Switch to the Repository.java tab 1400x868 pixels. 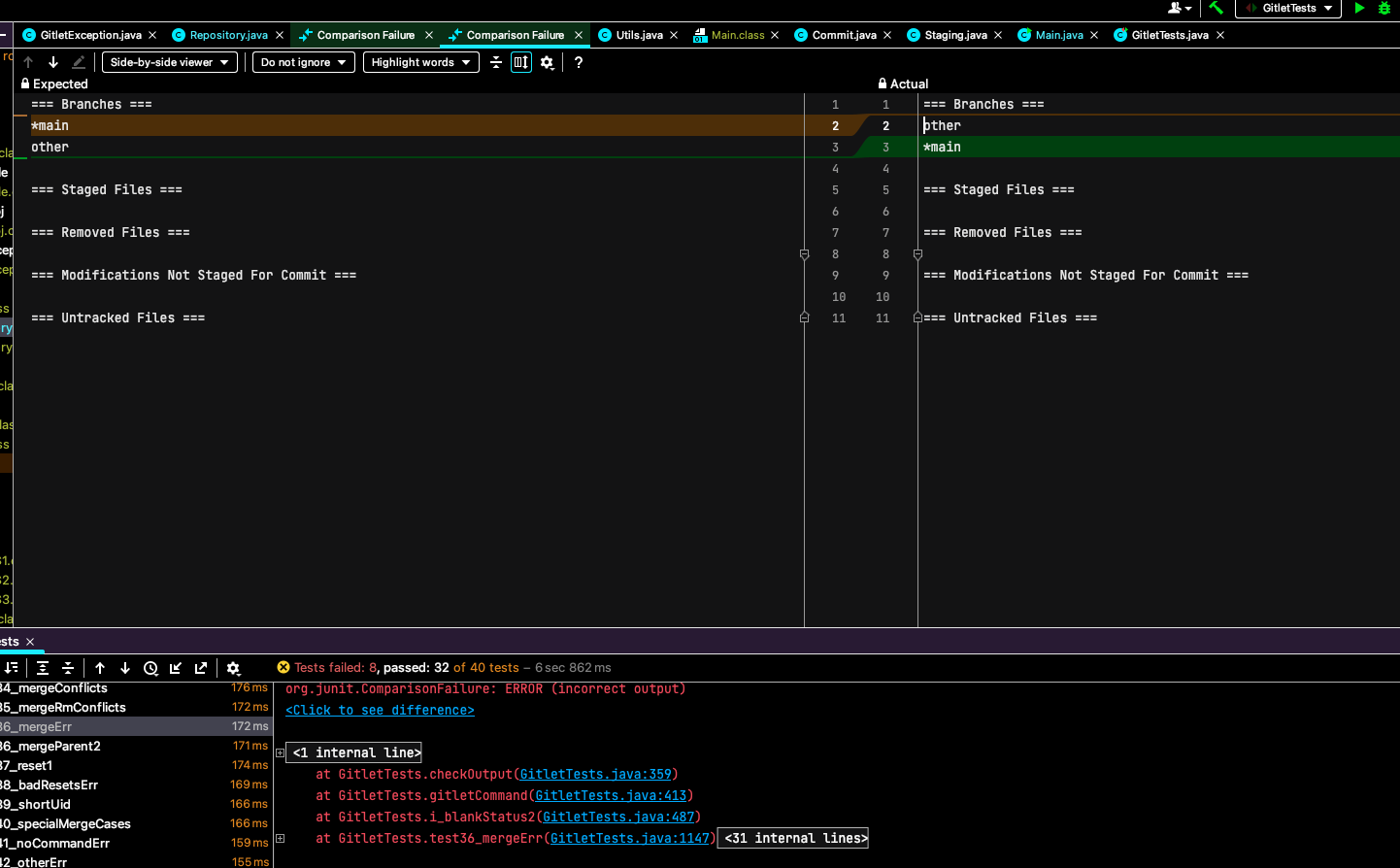click(x=228, y=35)
